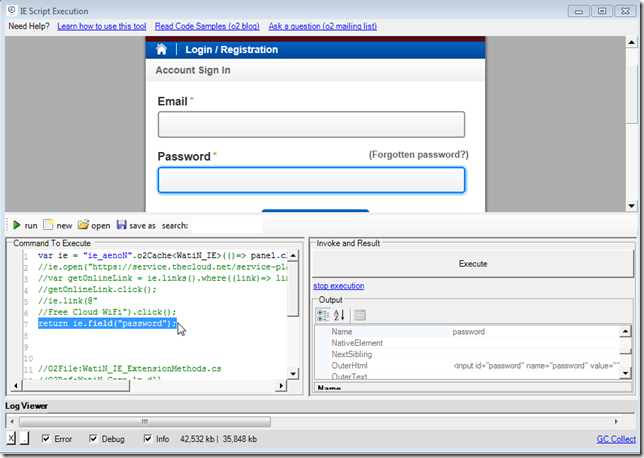Select Alphabetical sort icon in Output grid

(339, 315)
